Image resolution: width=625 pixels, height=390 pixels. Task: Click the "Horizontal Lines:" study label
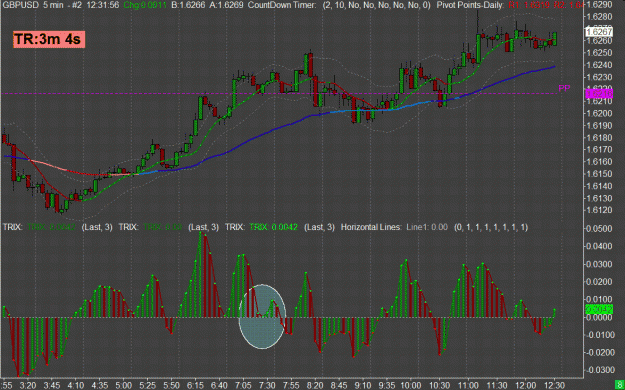[x=371, y=227]
